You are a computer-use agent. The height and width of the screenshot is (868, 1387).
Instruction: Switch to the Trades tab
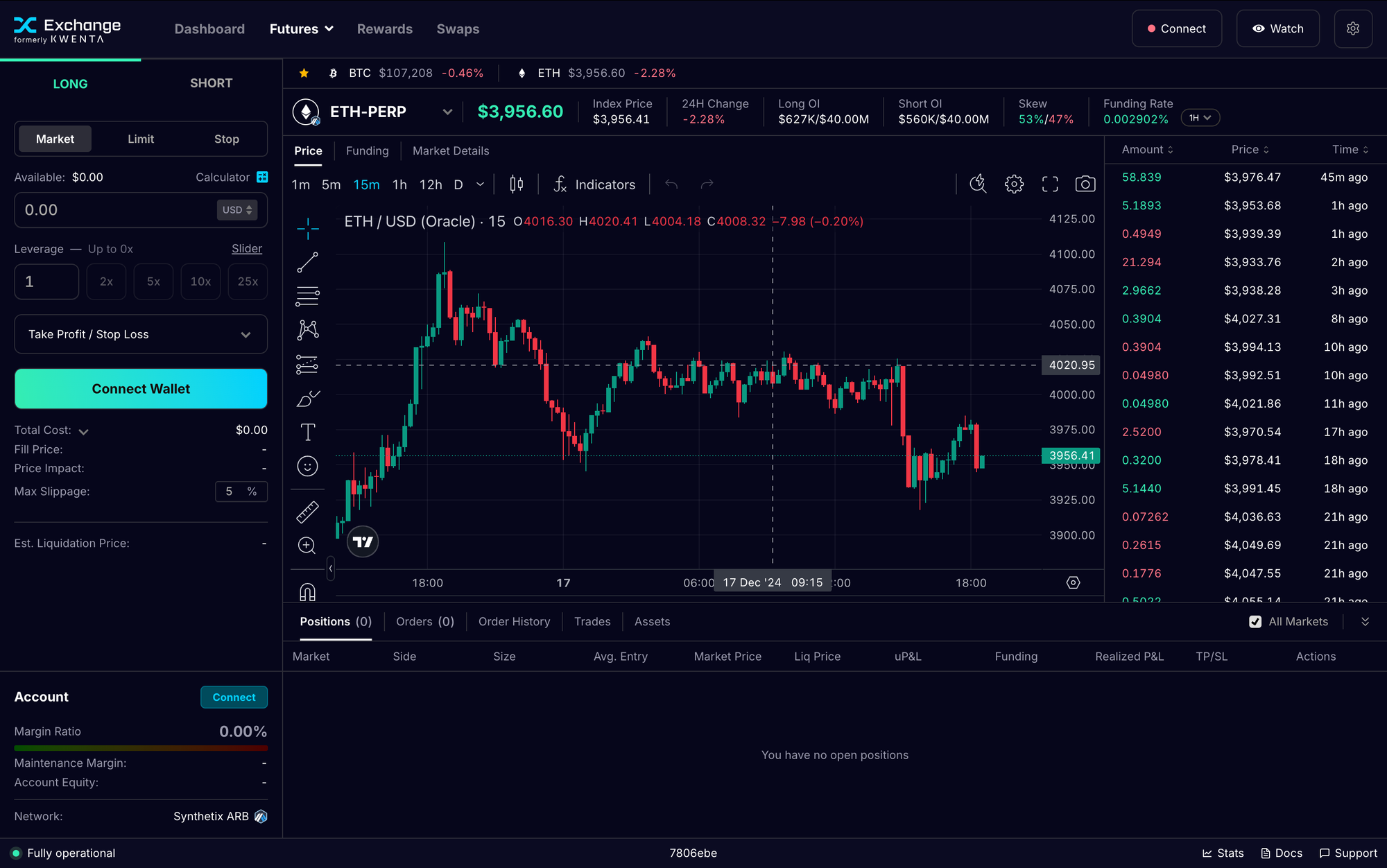coord(592,622)
